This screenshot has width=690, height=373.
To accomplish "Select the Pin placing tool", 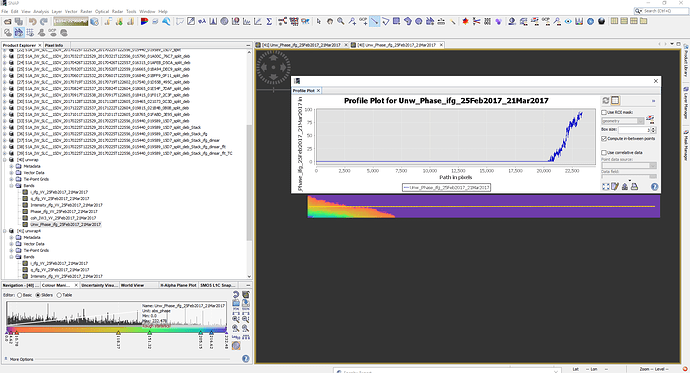I will (x=352, y=21).
